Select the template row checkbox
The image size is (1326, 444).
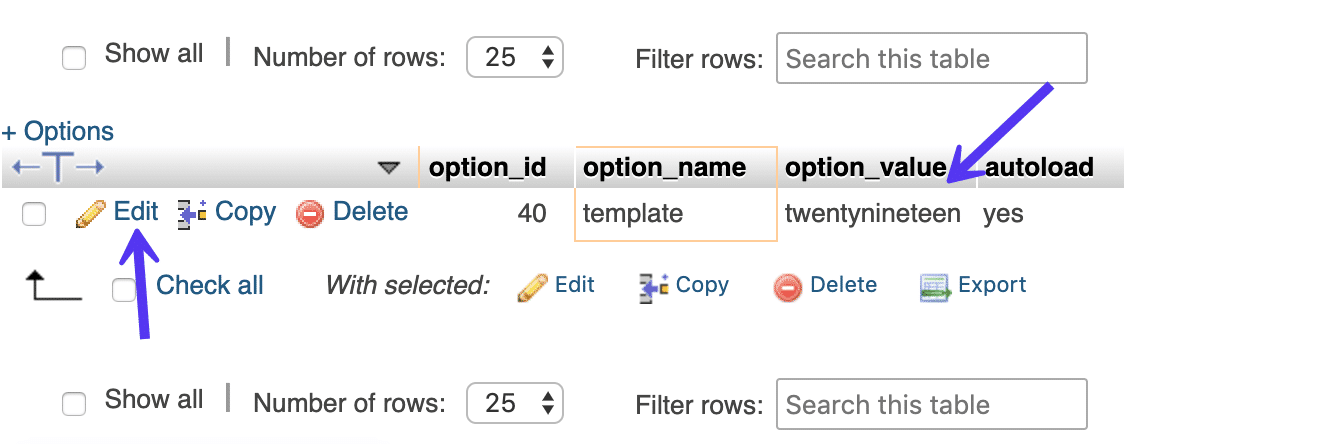[34, 214]
